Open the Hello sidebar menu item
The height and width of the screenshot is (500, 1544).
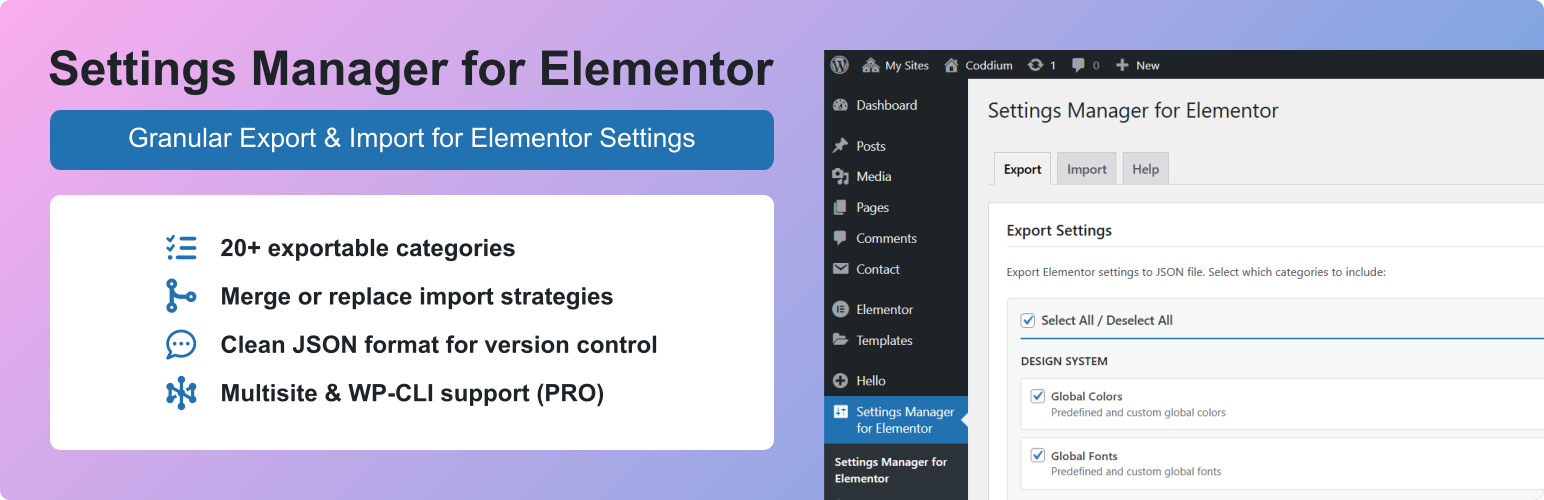coord(870,380)
